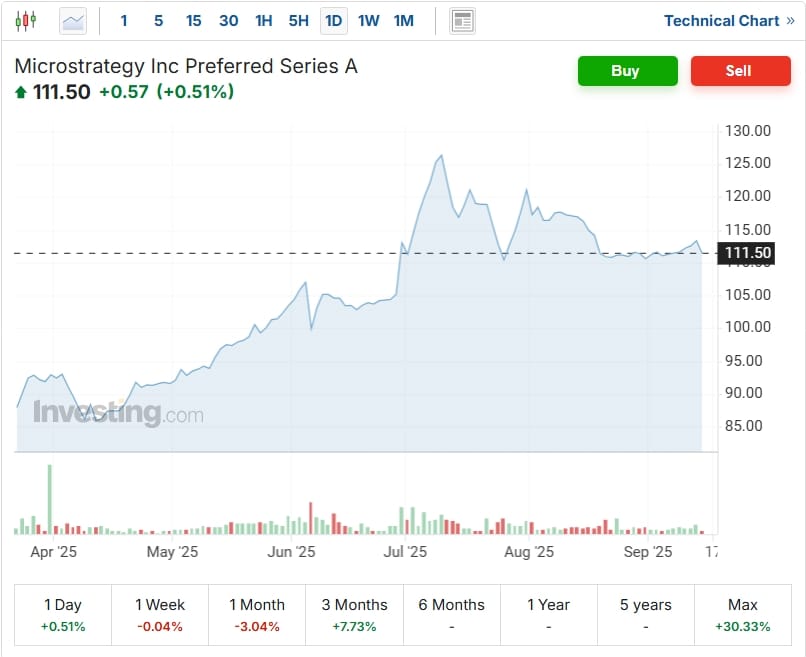Choose the 1 Month range tab
The height and width of the screenshot is (657, 806).
(x=257, y=614)
